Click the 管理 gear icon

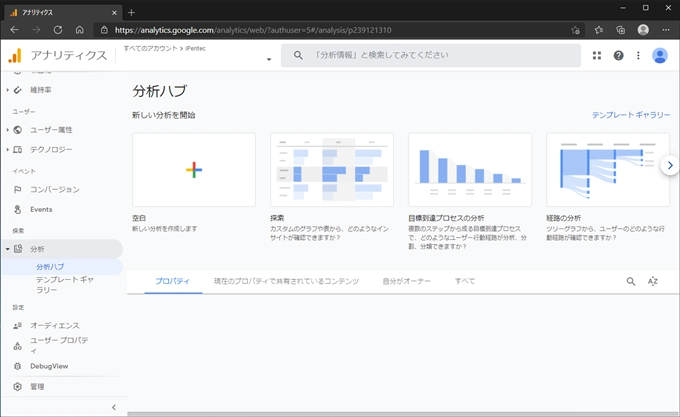click(x=17, y=387)
